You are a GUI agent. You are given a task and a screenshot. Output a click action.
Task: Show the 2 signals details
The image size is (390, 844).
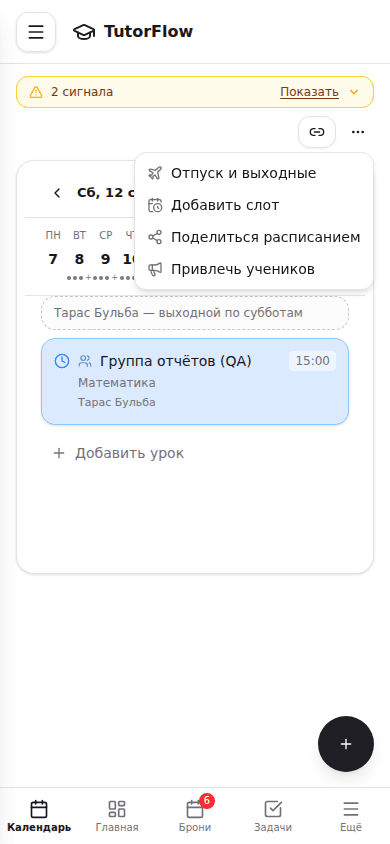[309, 92]
